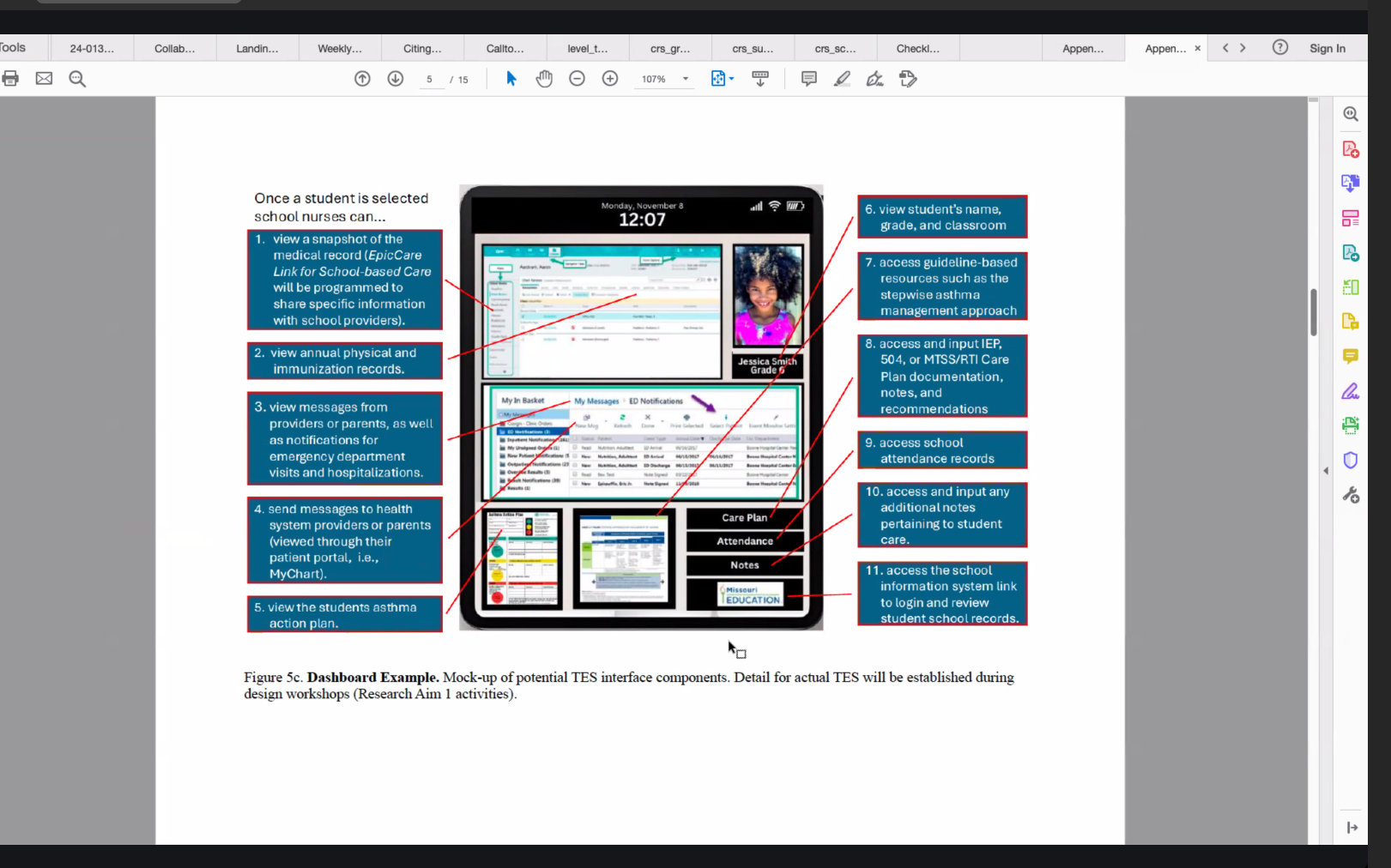Print the document with the printer icon
1391x868 pixels.
pyautogui.click(x=10, y=79)
